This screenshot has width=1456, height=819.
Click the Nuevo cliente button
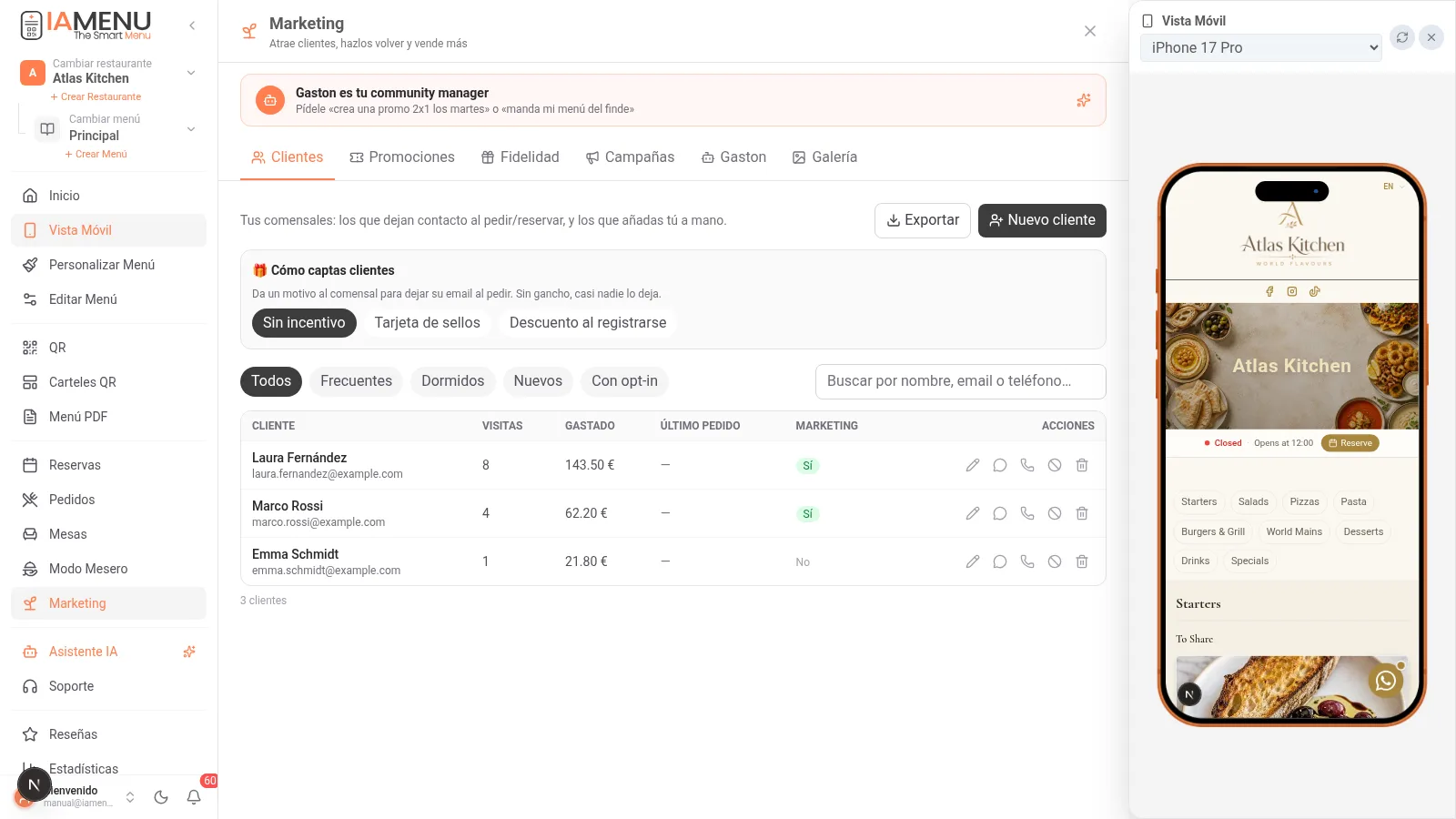[x=1042, y=220]
